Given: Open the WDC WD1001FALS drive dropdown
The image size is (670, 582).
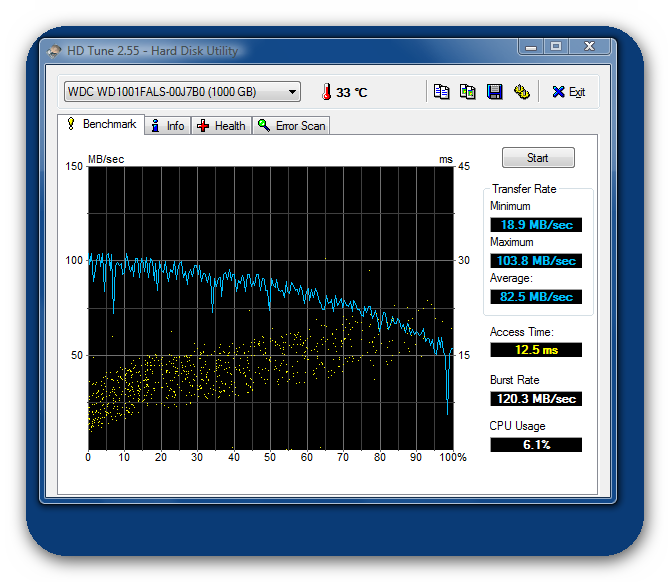Looking at the screenshot, I should coord(182,92).
